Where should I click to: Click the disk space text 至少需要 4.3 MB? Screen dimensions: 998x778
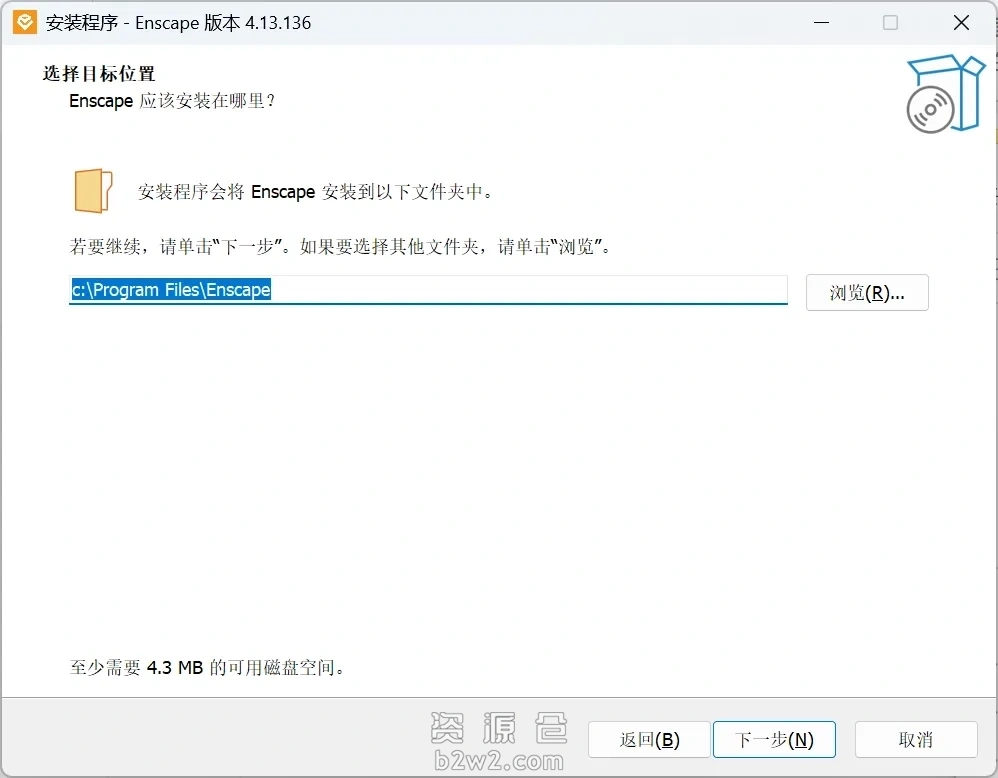[207, 668]
